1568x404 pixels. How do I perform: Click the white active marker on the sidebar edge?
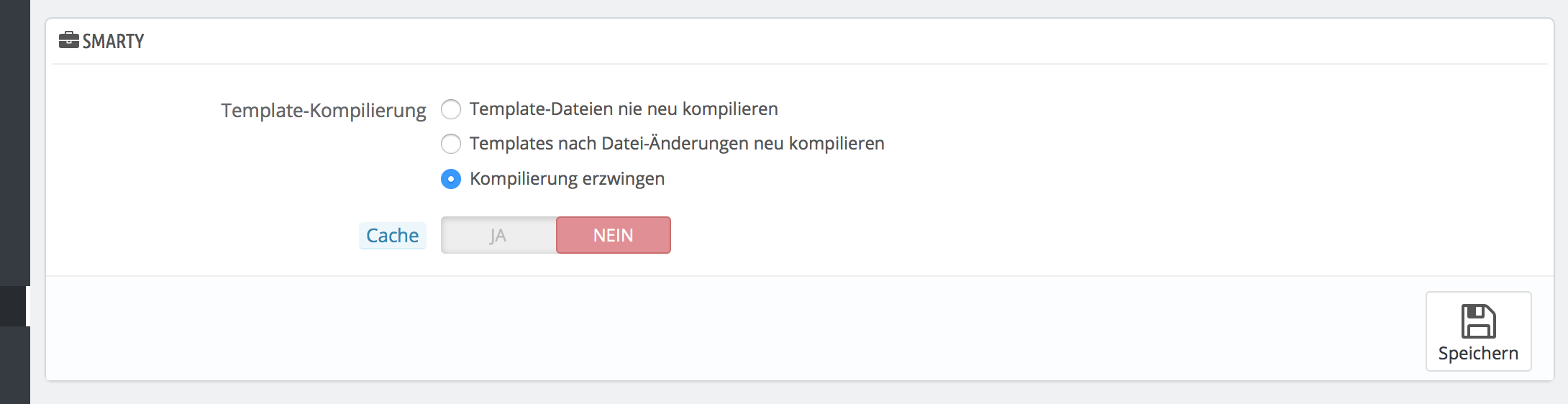click(x=28, y=306)
